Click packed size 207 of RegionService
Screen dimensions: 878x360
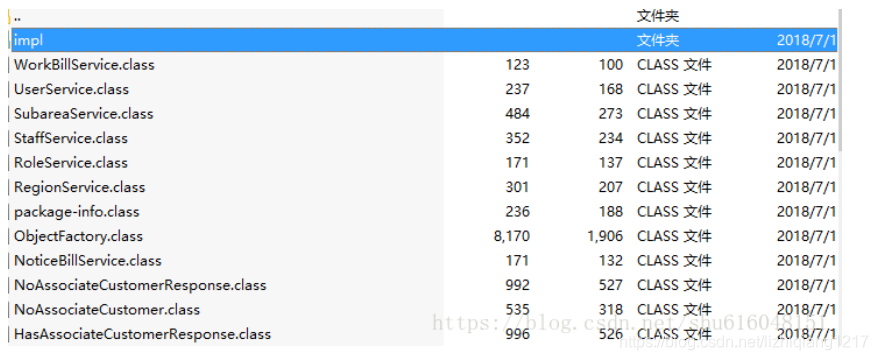pos(610,188)
